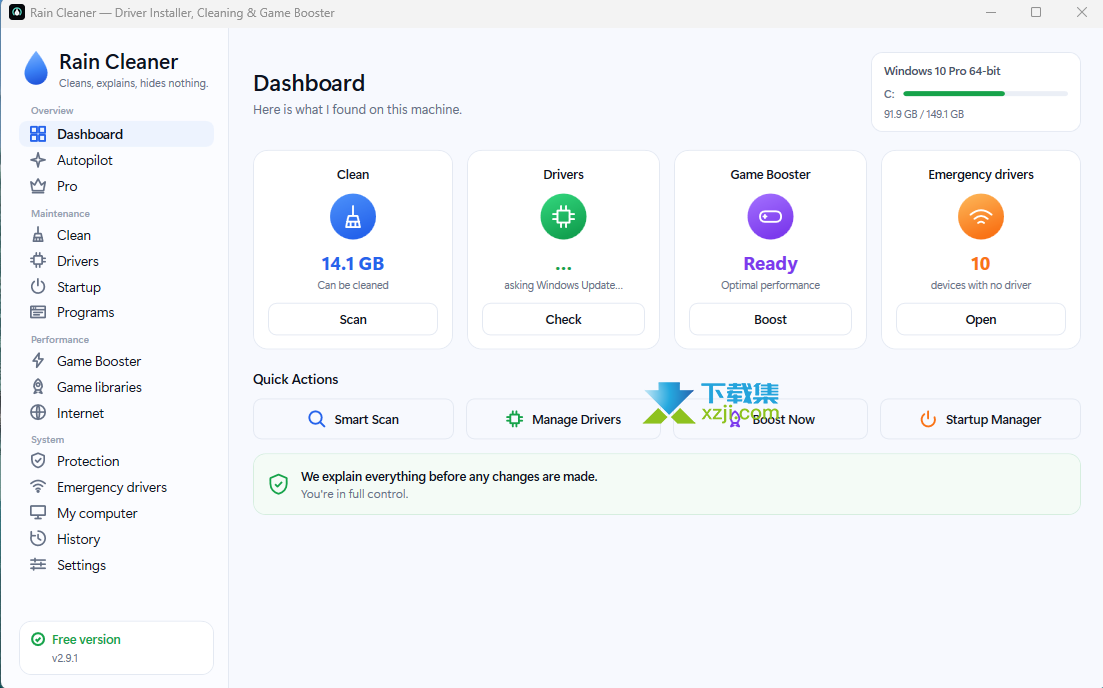
Task: Click the 'devices with no driver' text
Action: [981, 285]
